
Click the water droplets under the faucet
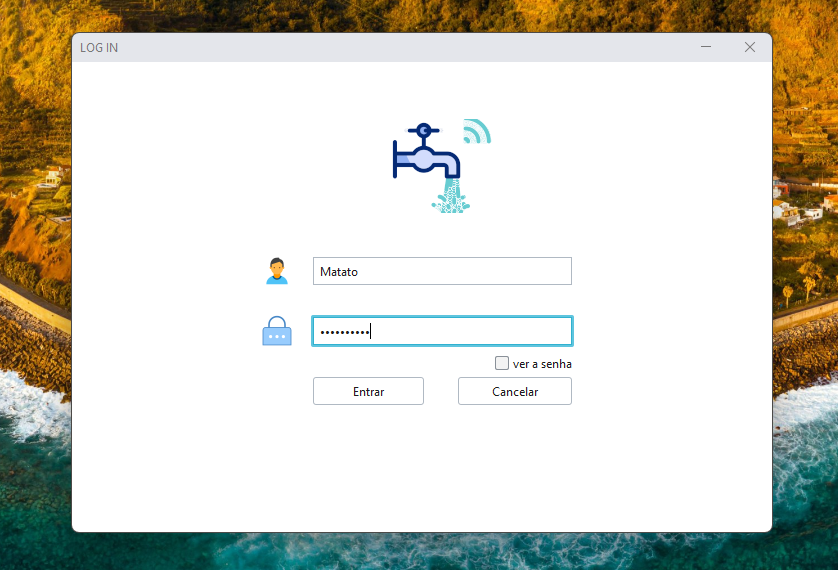point(451,197)
